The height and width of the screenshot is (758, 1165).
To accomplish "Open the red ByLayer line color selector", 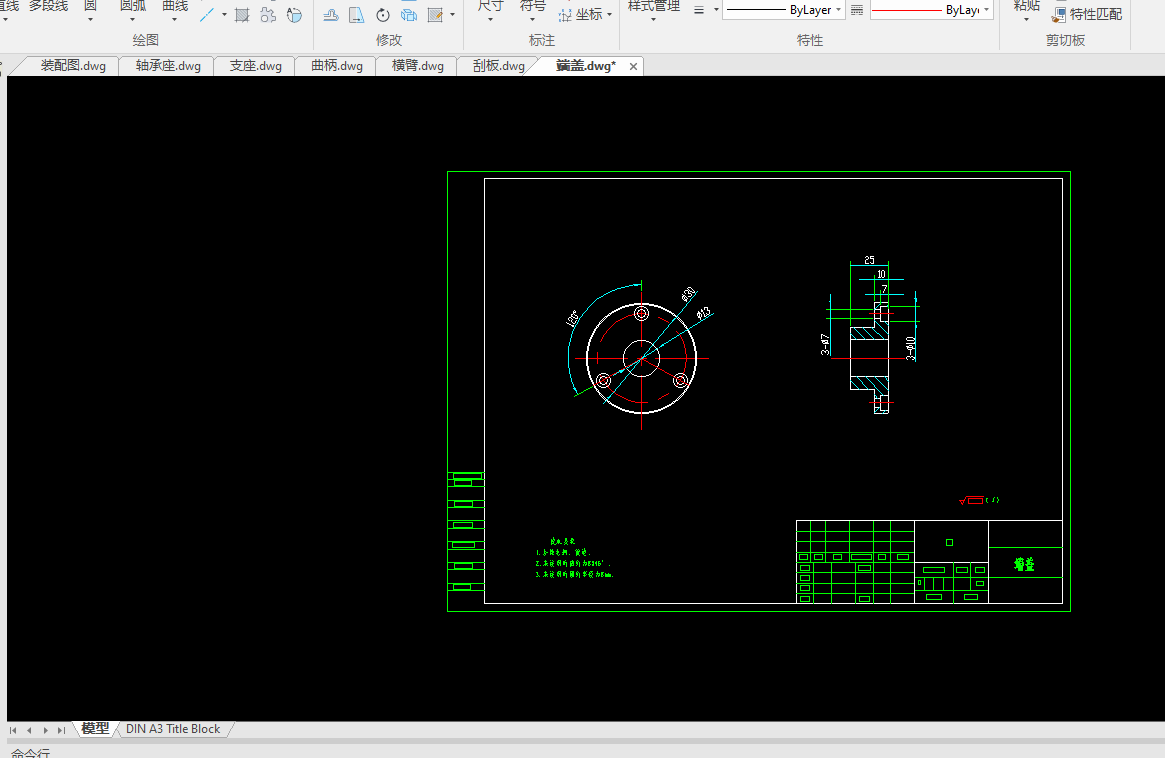I will point(931,10).
